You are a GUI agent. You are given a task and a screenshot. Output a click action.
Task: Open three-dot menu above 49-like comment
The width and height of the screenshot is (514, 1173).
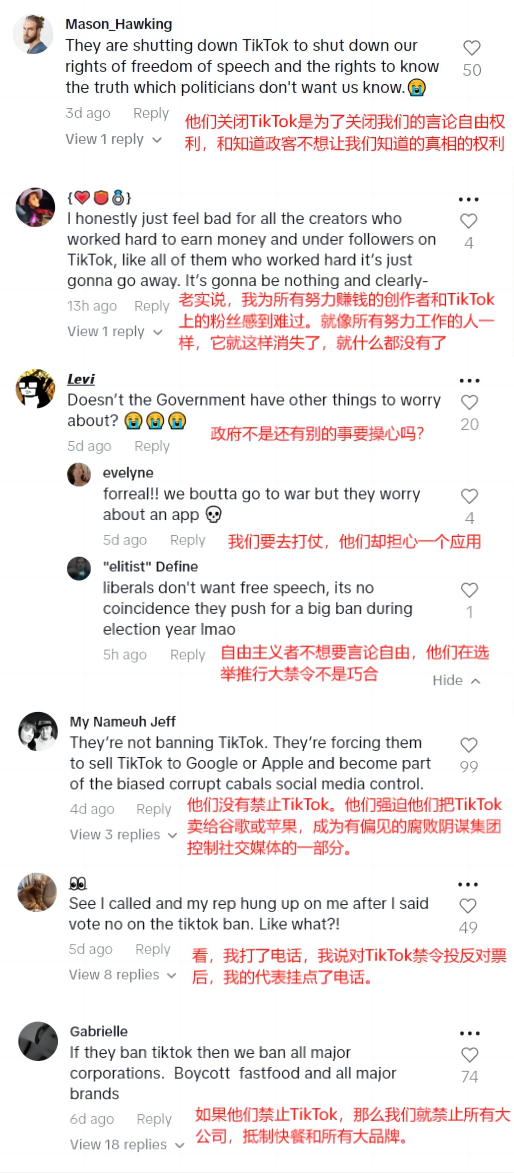(468, 884)
